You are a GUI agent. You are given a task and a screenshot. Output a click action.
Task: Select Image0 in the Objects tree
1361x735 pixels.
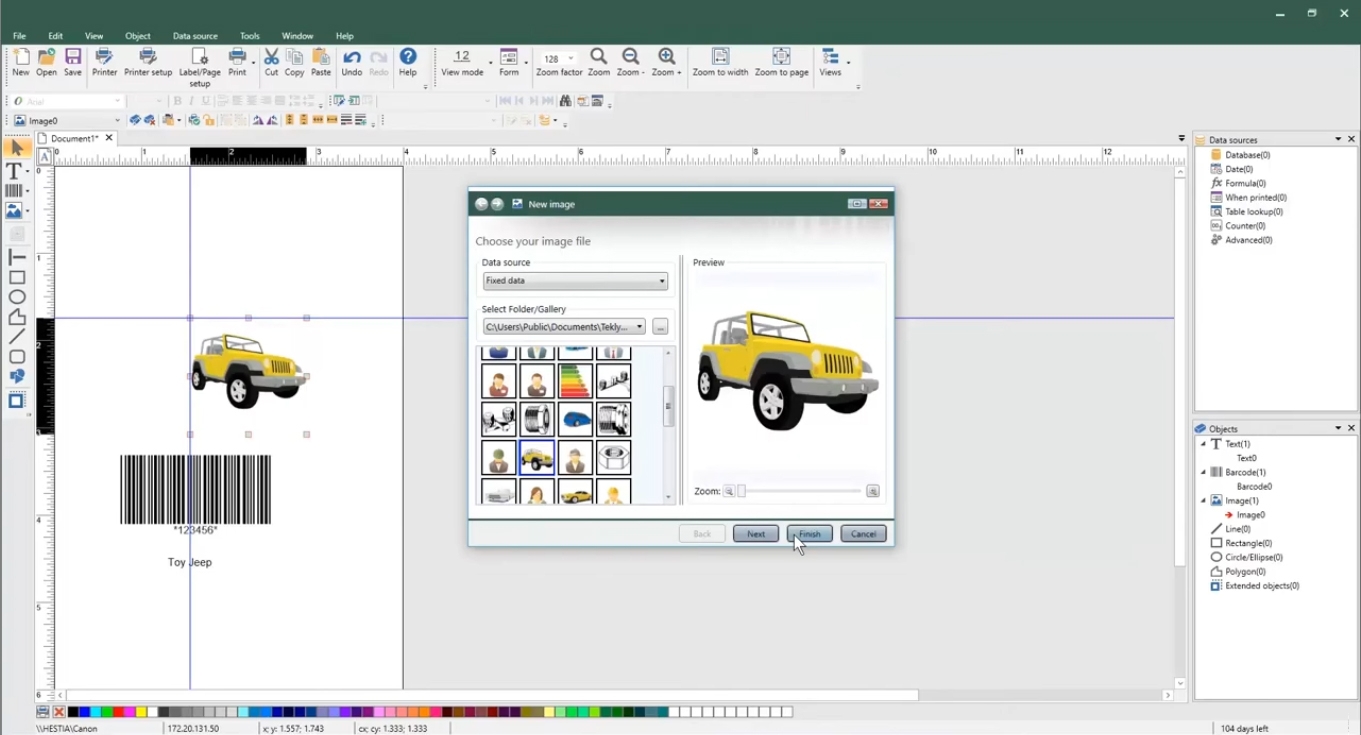pos(1251,515)
